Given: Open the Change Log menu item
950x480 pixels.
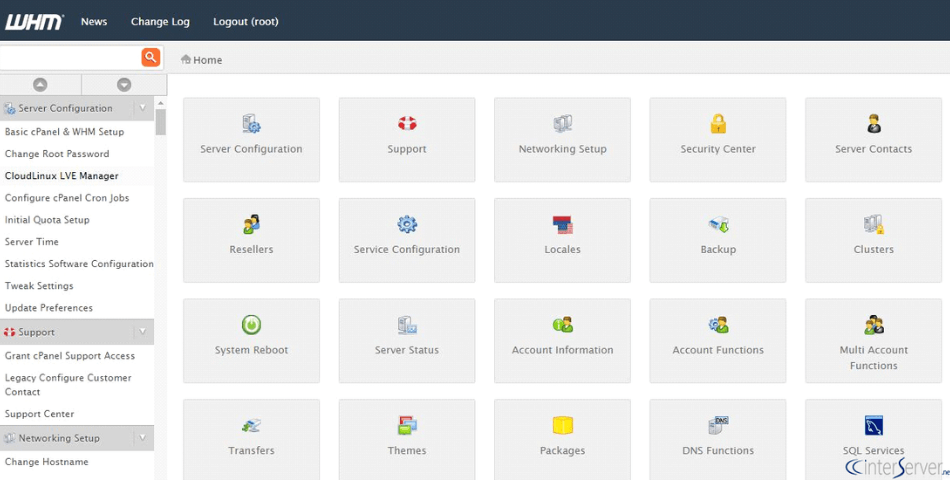Looking at the screenshot, I should [160, 21].
